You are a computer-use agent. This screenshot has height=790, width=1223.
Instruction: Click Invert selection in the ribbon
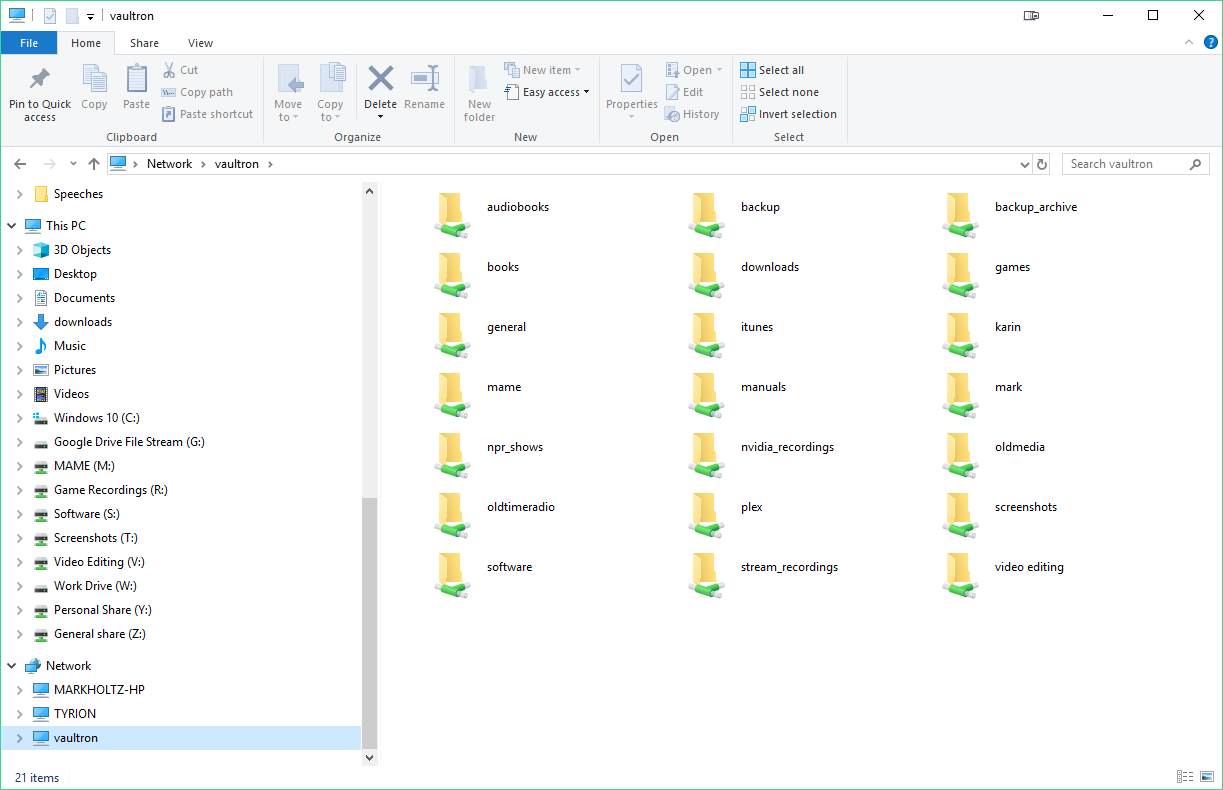788,114
